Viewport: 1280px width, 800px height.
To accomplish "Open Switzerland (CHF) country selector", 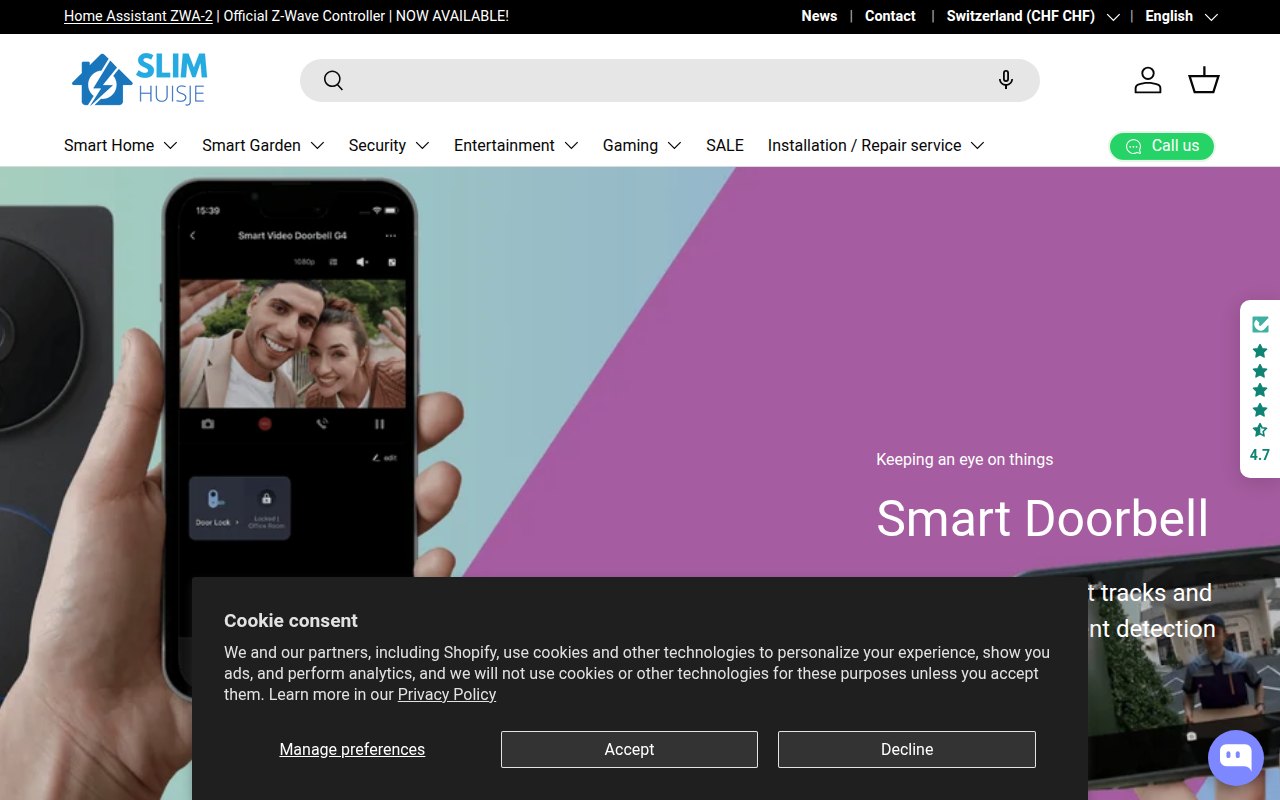I will point(1033,16).
